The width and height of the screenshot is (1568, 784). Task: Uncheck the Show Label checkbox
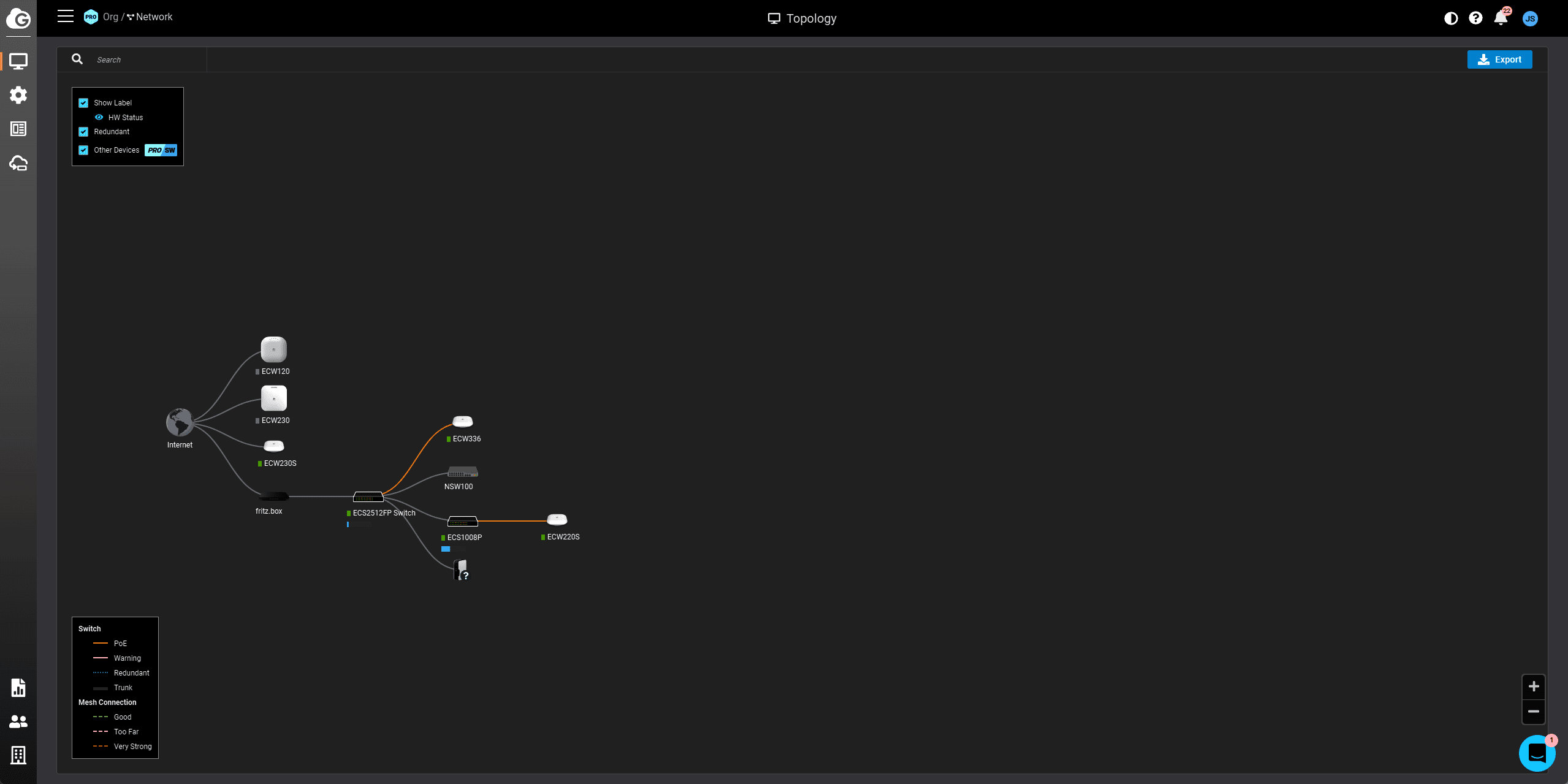[x=83, y=103]
